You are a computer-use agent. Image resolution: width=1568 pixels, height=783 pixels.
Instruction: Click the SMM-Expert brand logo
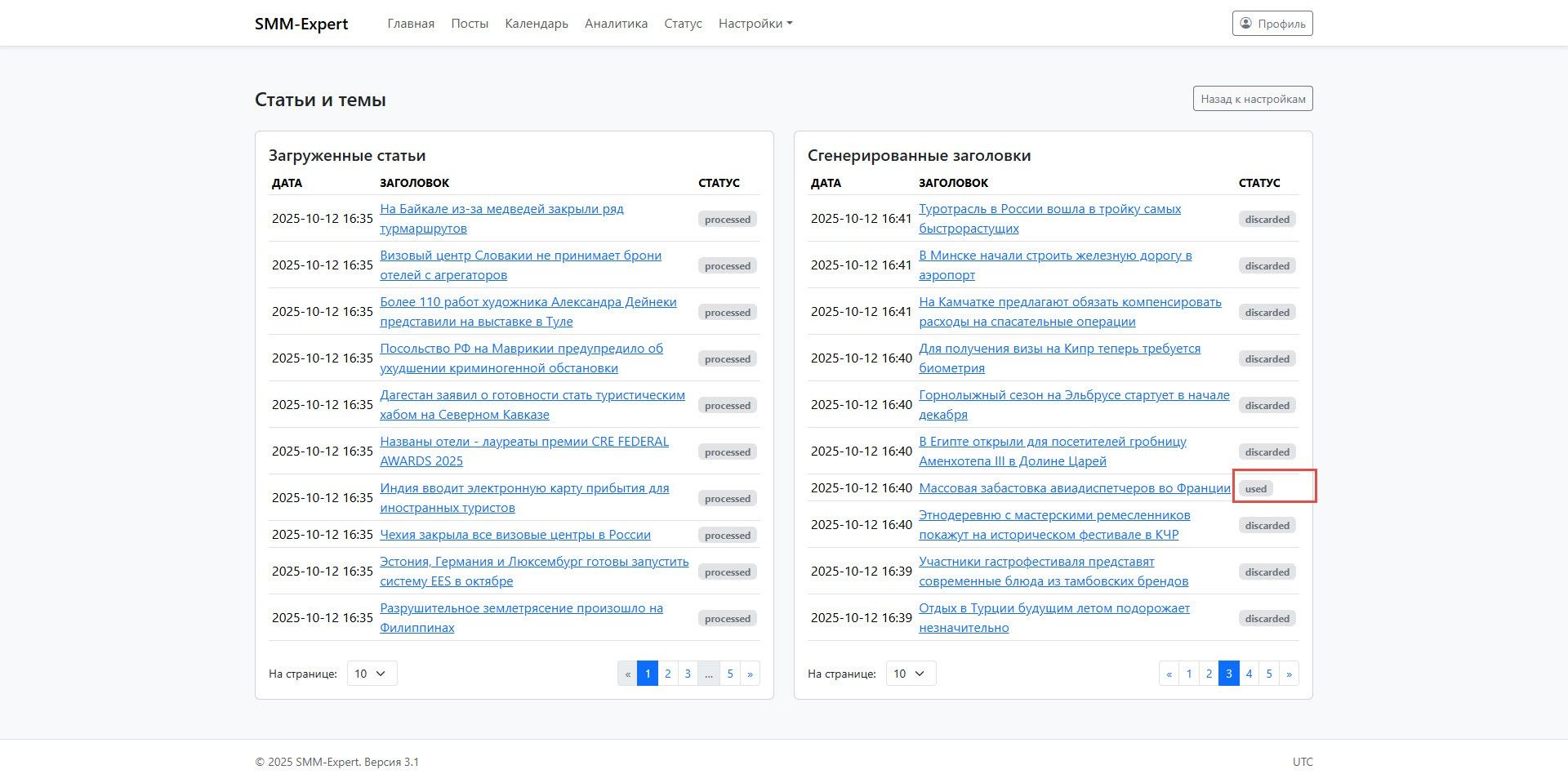(x=301, y=24)
